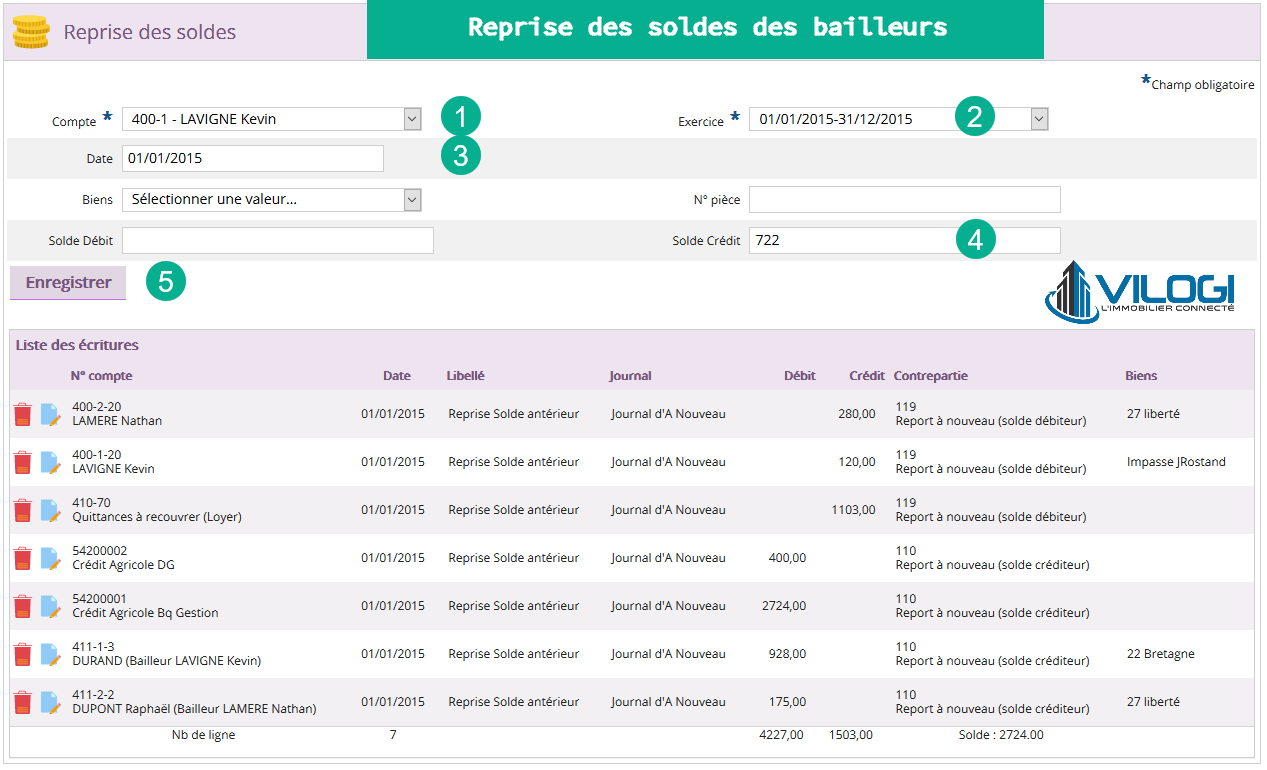The height and width of the screenshot is (770, 1267).
Task: Delete the 400-1-20 LAVIGNE Kevin entry
Action: (22, 462)
